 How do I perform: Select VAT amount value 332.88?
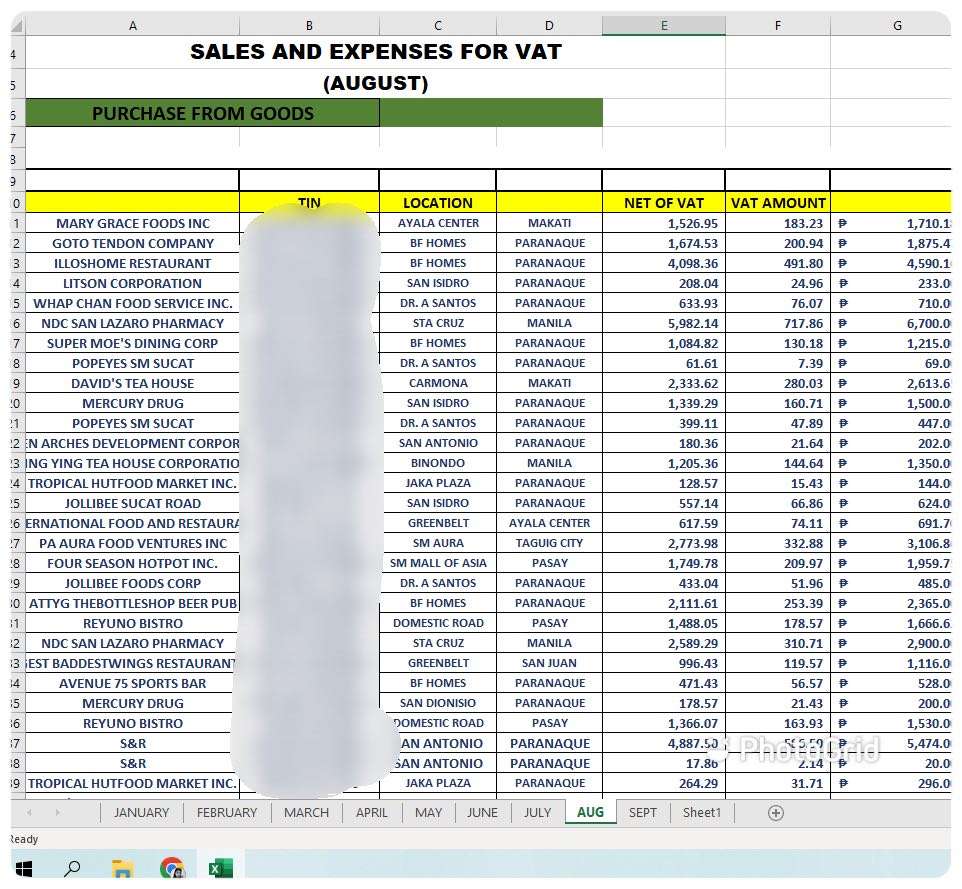coord(777,544)
